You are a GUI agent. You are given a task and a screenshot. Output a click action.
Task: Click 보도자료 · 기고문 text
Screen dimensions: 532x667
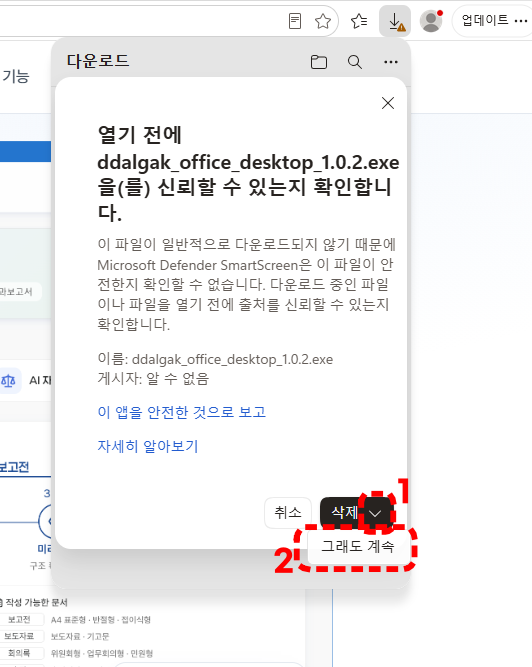point(80,636)
